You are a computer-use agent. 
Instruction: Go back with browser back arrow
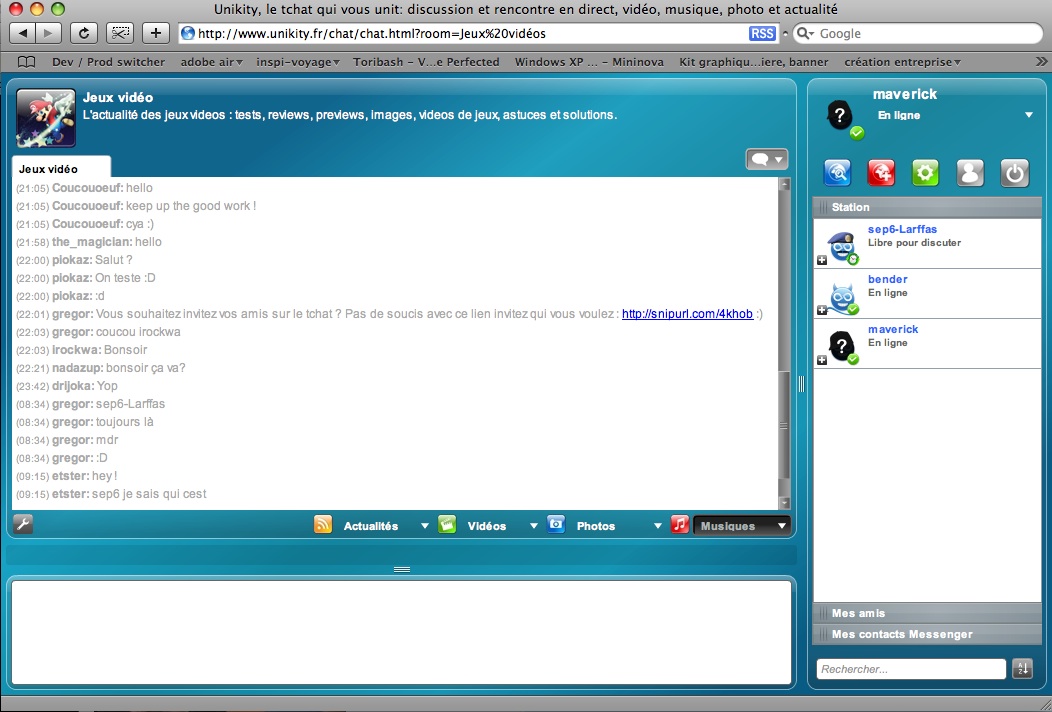[22, 33]
